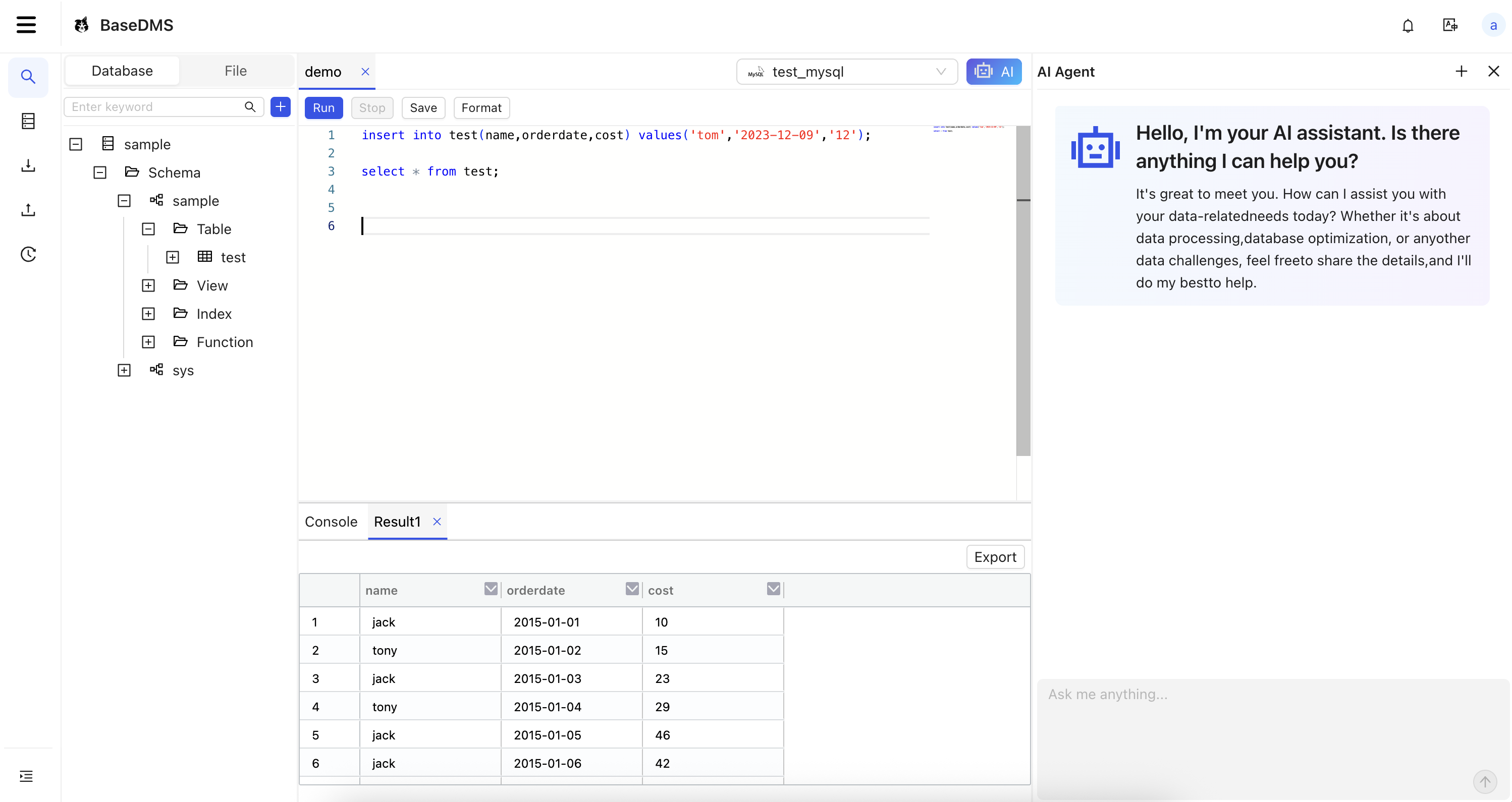
Task: Close the demo tab
Action: point(365,72)
